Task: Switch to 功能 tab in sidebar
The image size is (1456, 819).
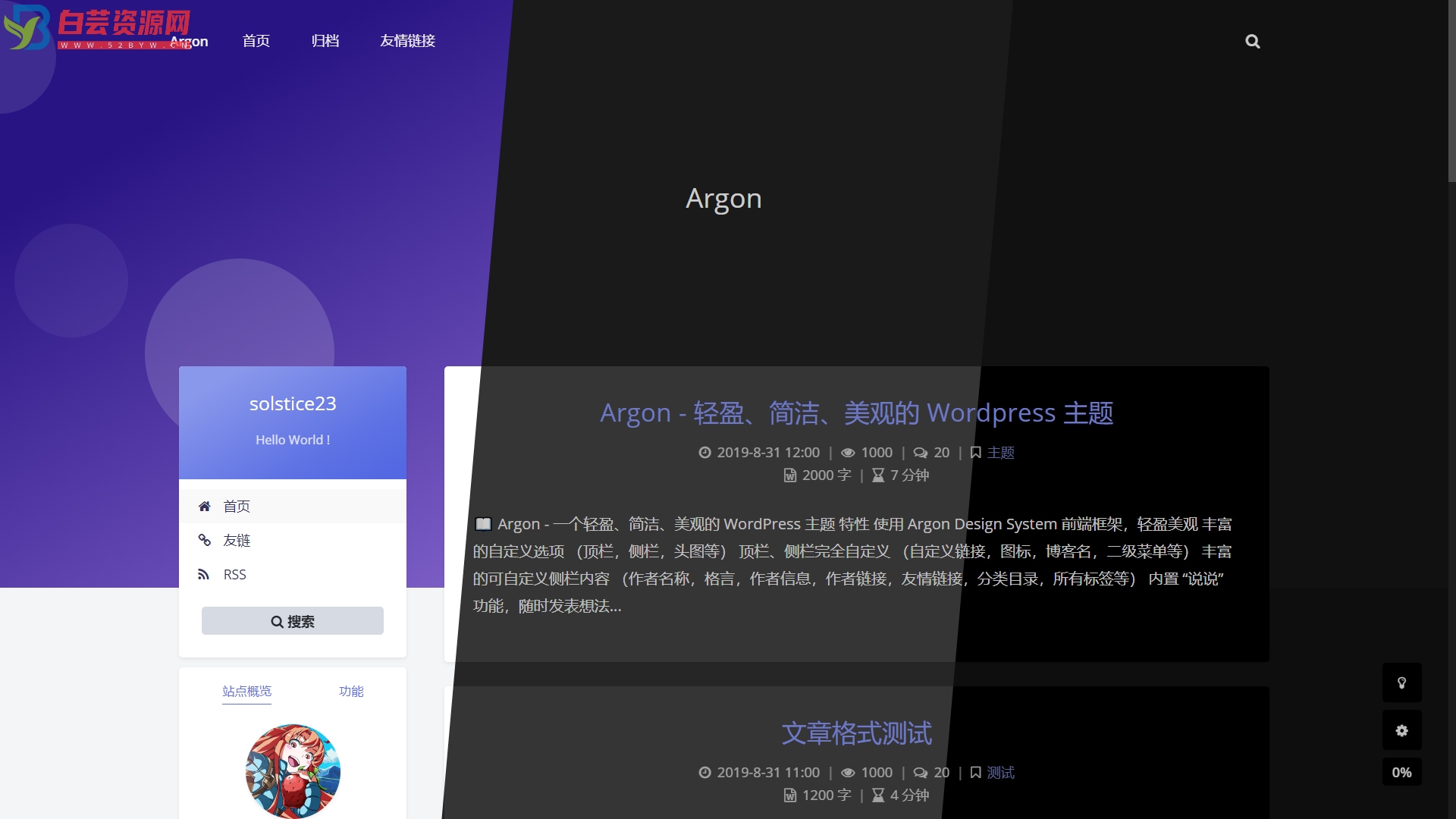Action: (351, 691)
